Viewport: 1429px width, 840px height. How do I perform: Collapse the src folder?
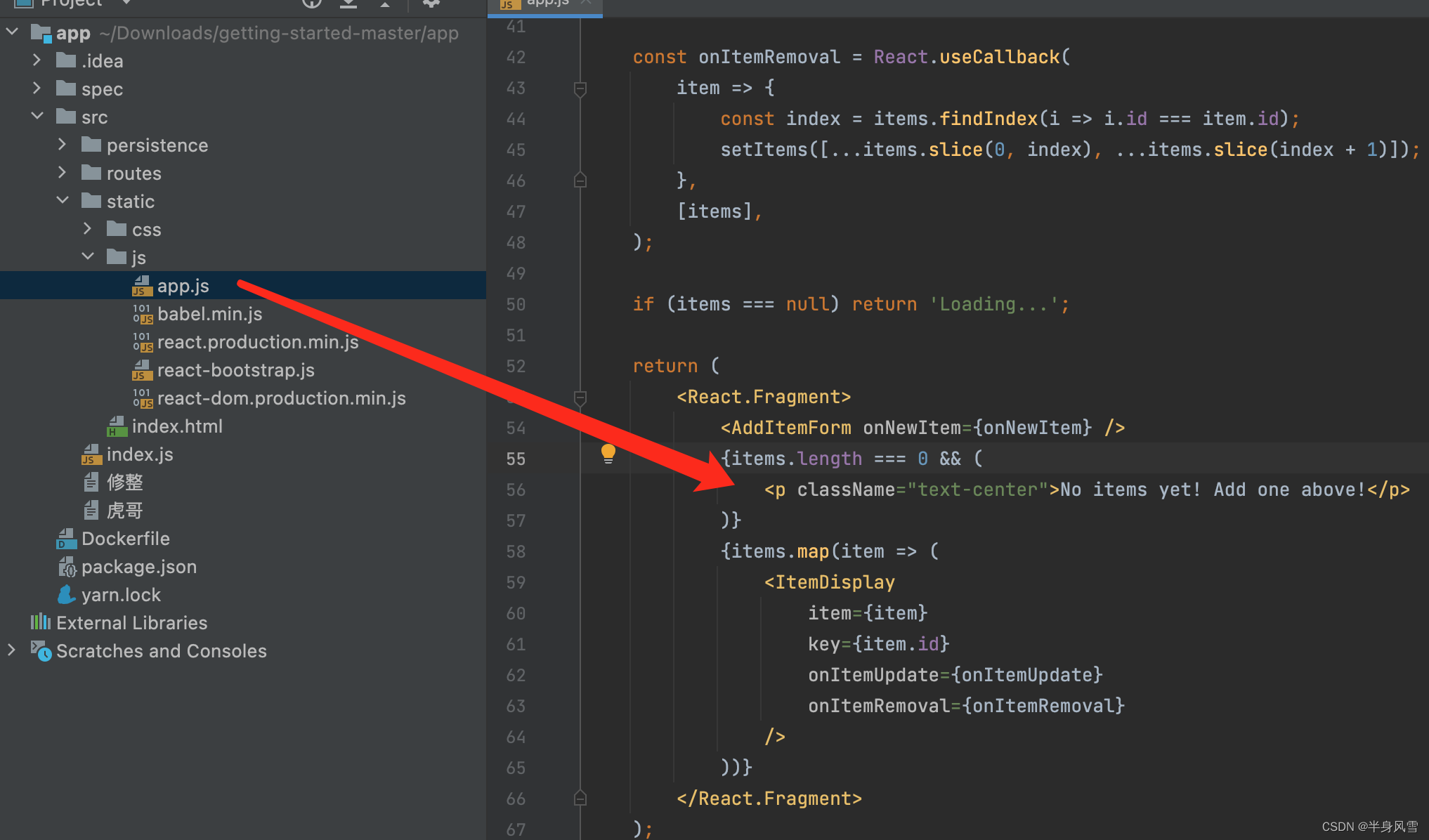point(37,117)
